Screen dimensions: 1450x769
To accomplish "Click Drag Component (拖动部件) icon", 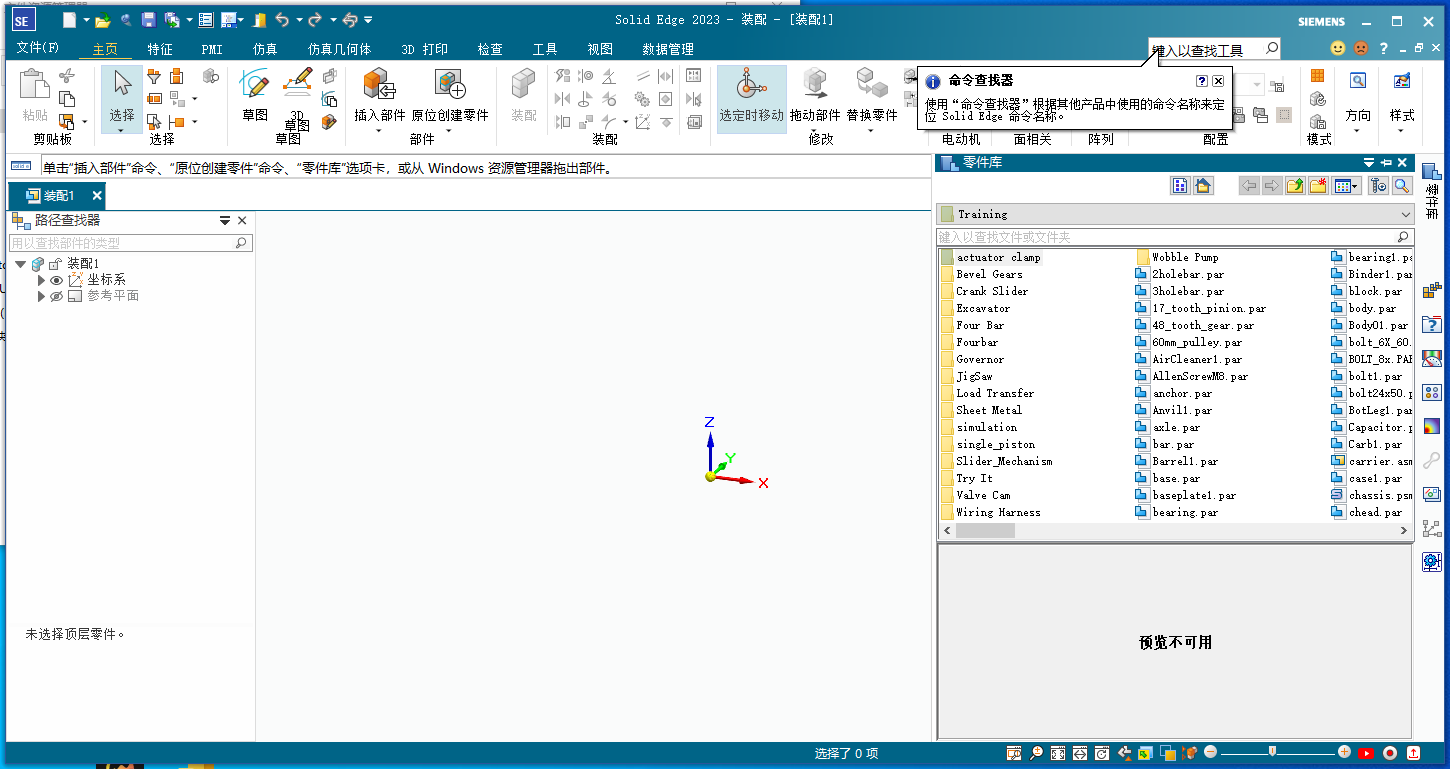I will [815, 85].
